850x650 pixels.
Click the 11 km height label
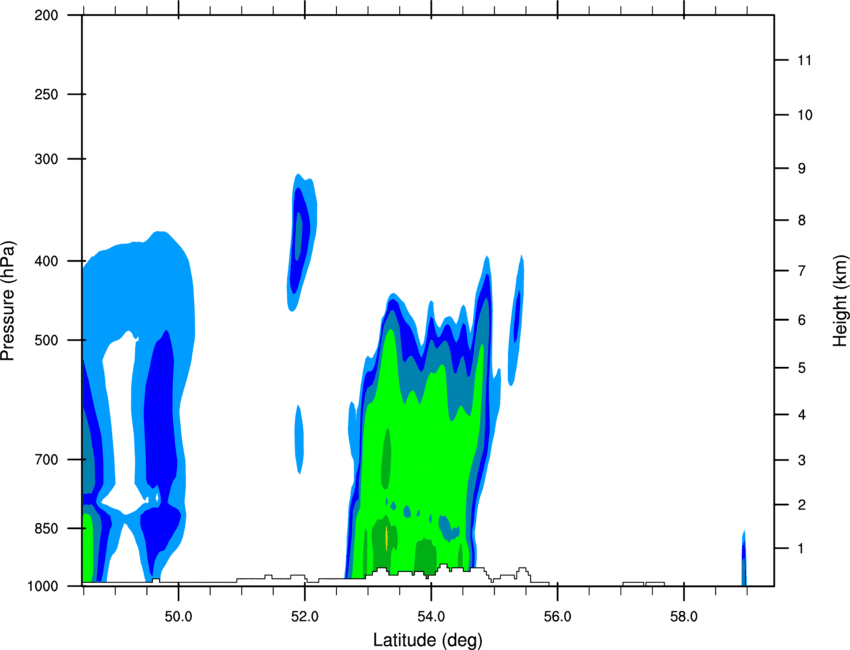point(804,60)
